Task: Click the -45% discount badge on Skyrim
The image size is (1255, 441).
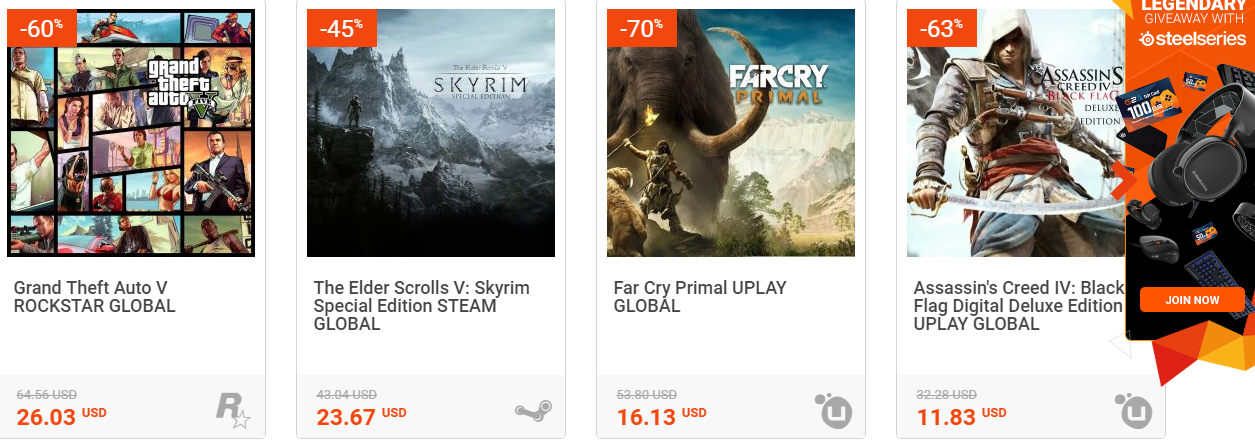Action: [x=341, y=28]
